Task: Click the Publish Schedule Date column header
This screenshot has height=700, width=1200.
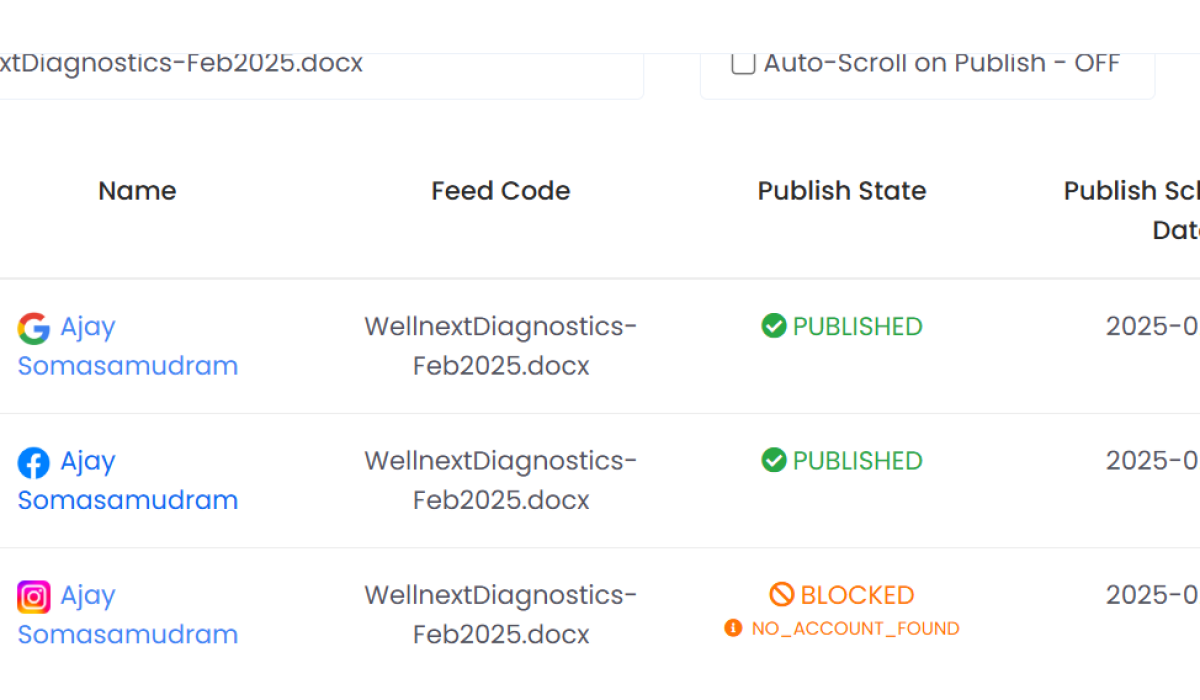Action: (1132, 210)
